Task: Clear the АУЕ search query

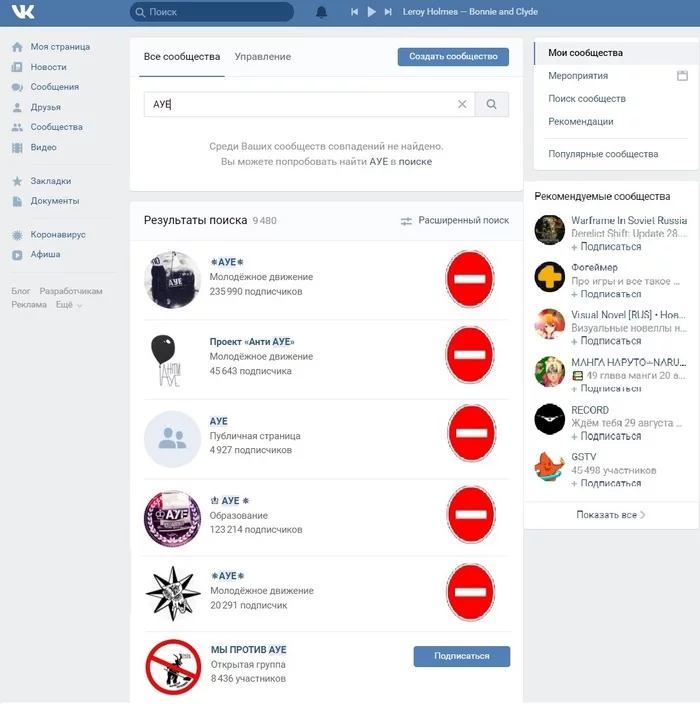Action: 462,104
